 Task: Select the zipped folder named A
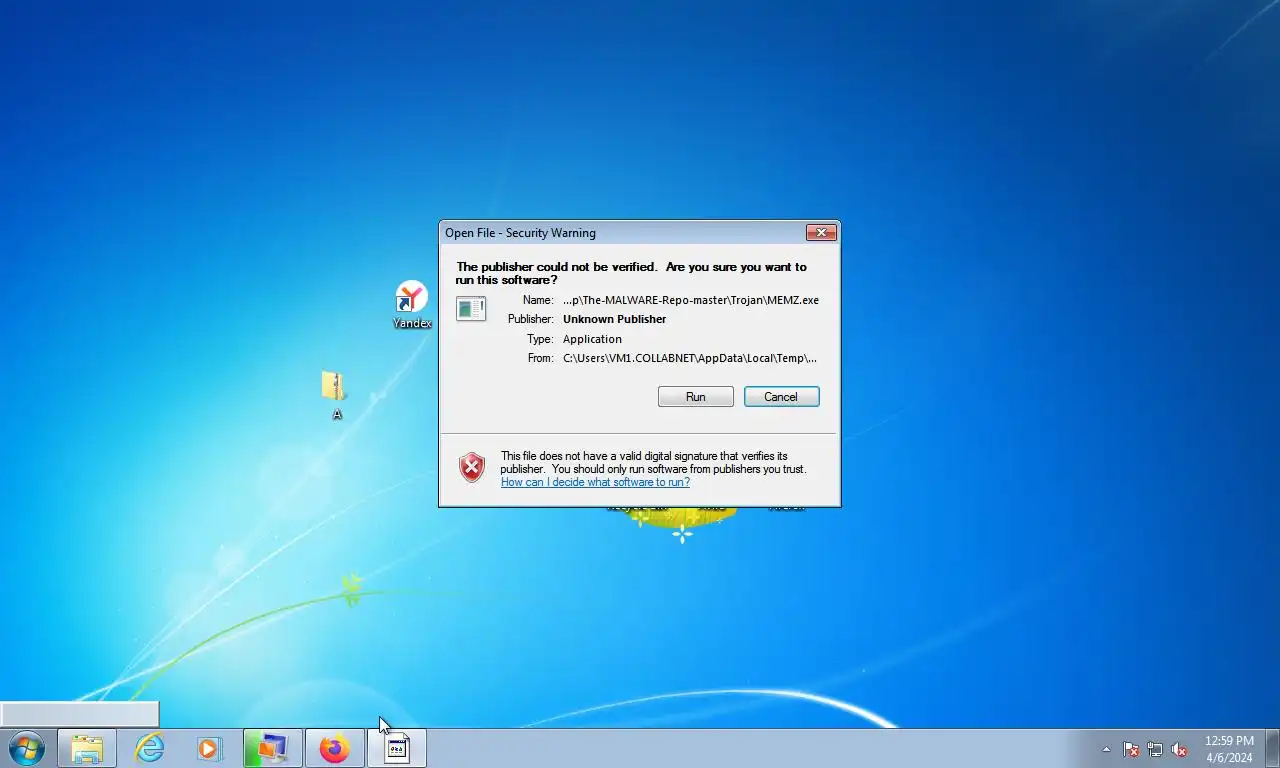[x=334, y=395]
